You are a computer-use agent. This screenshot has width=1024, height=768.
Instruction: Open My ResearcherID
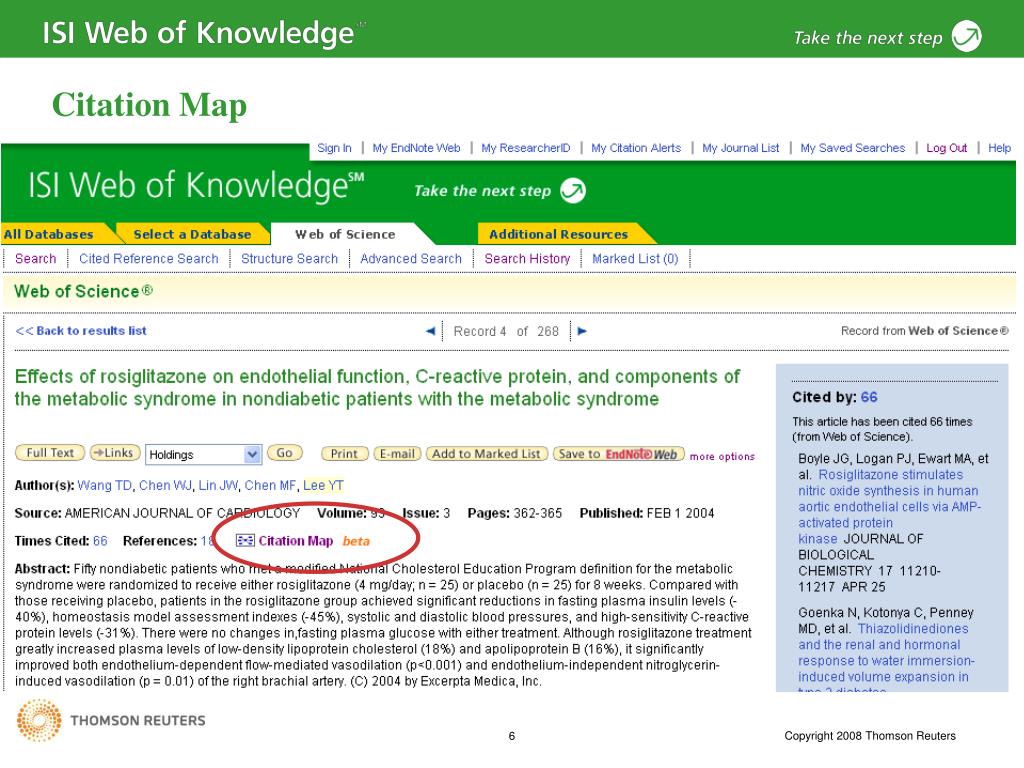526,148
